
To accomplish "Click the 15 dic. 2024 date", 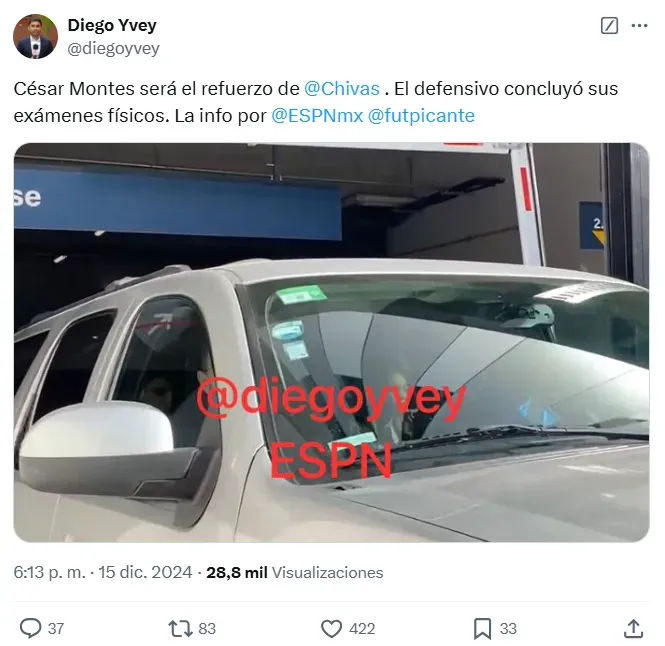I will 145,573.
